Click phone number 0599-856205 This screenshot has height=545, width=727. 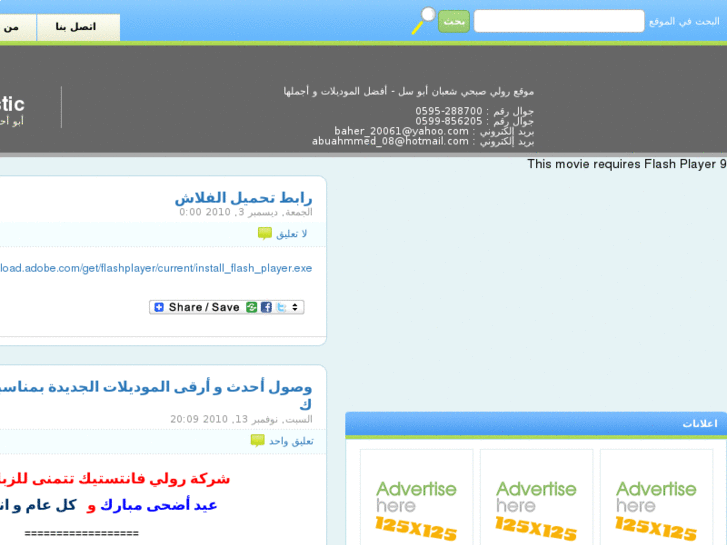click(x=449, y=121)
